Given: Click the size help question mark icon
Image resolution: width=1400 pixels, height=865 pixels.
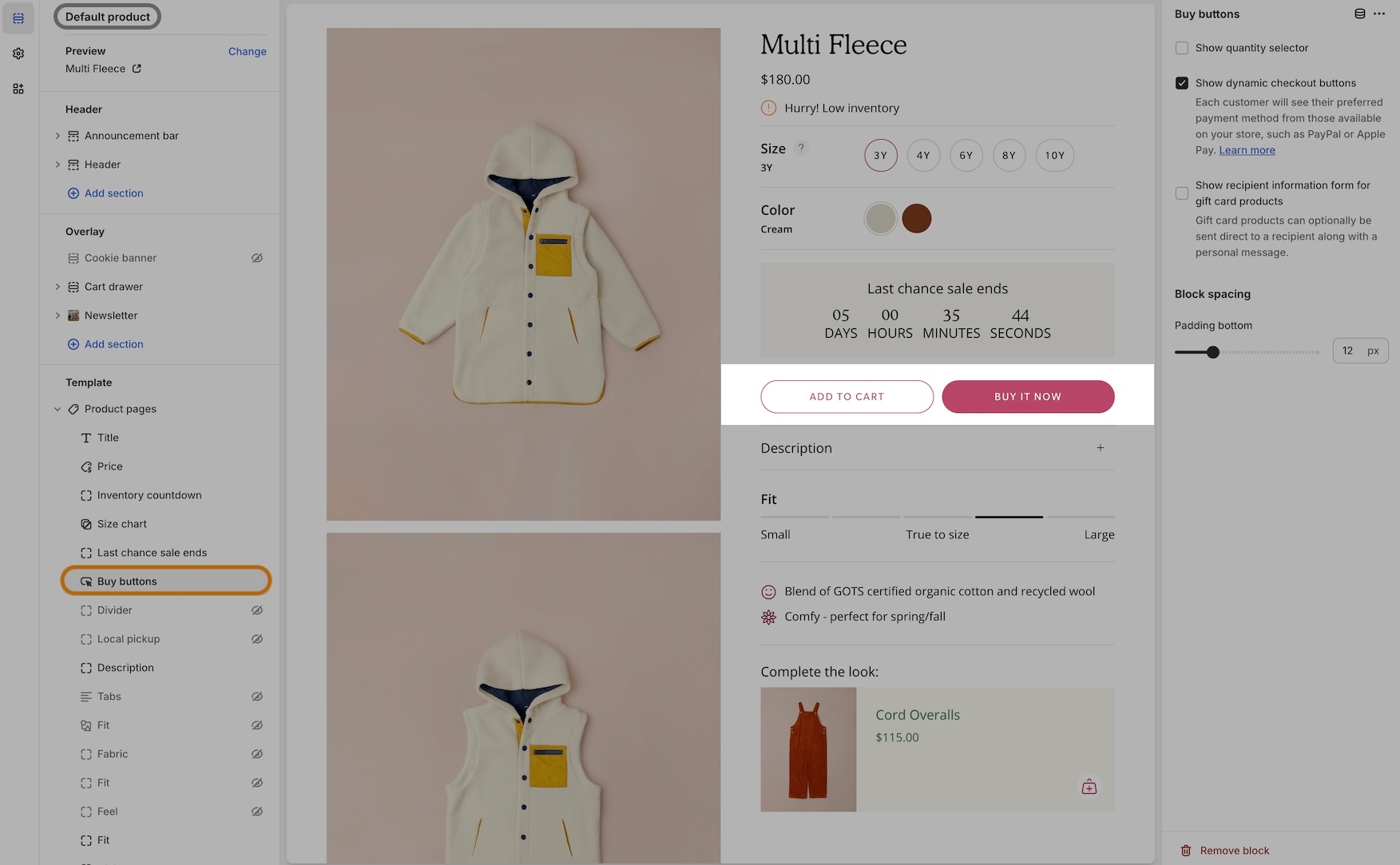Looking at the screenshot, I should click(x=801, y=148).
